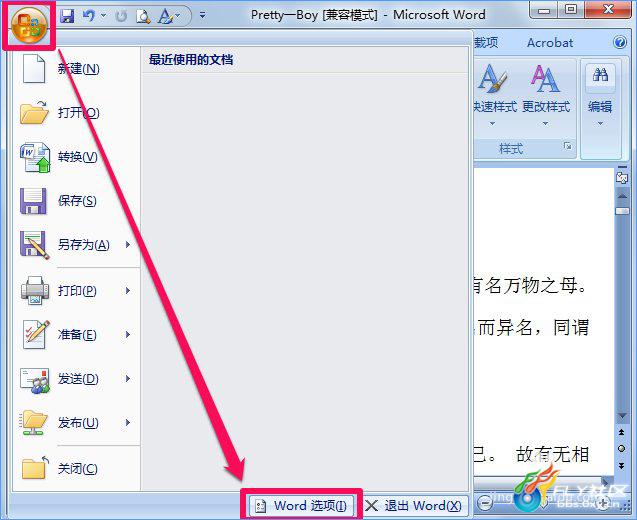
Task: Expand the 另存为(A) submenu arrow
Action: click(x=128, y=245)
